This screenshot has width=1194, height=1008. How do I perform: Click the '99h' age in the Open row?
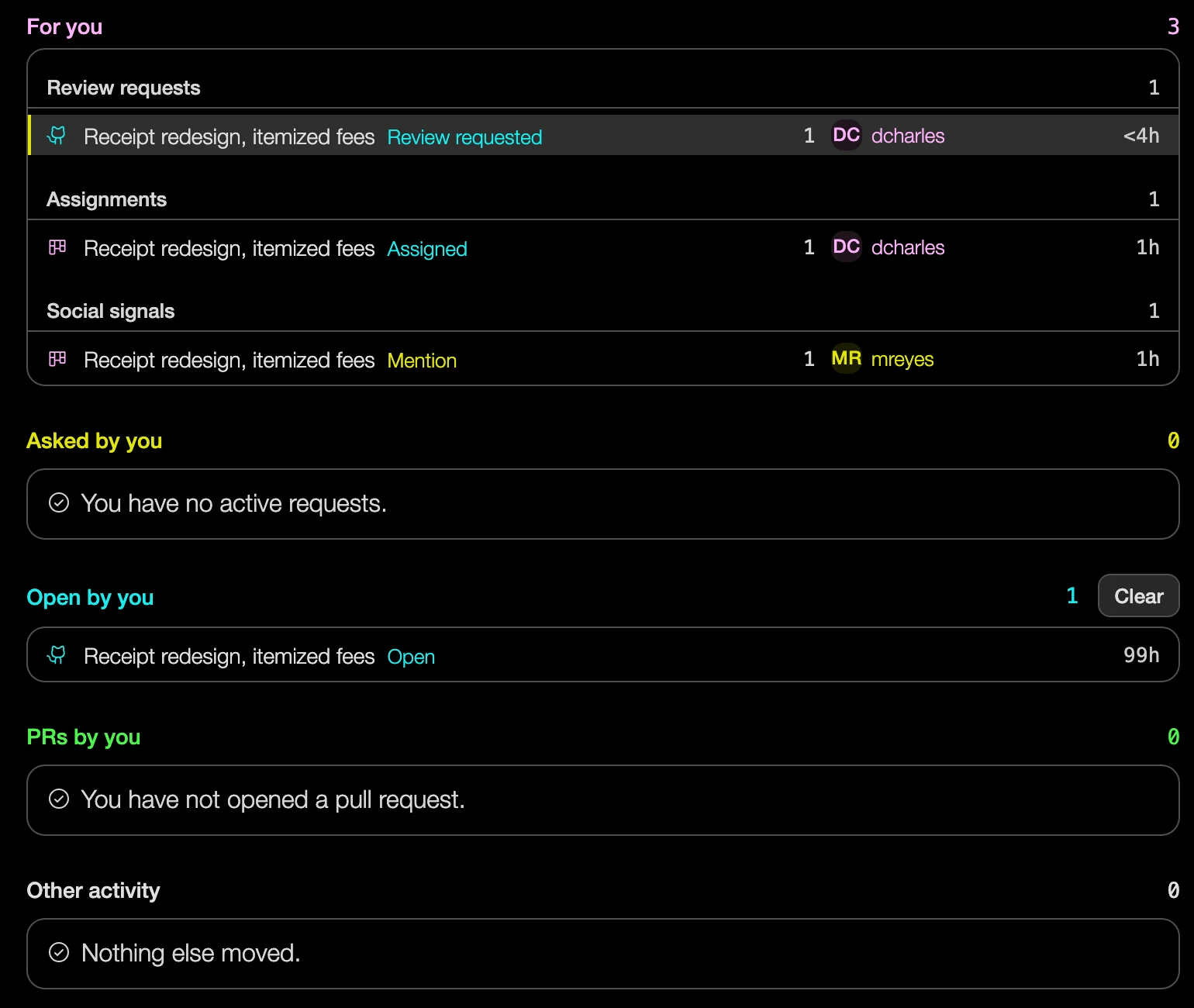1141,656
